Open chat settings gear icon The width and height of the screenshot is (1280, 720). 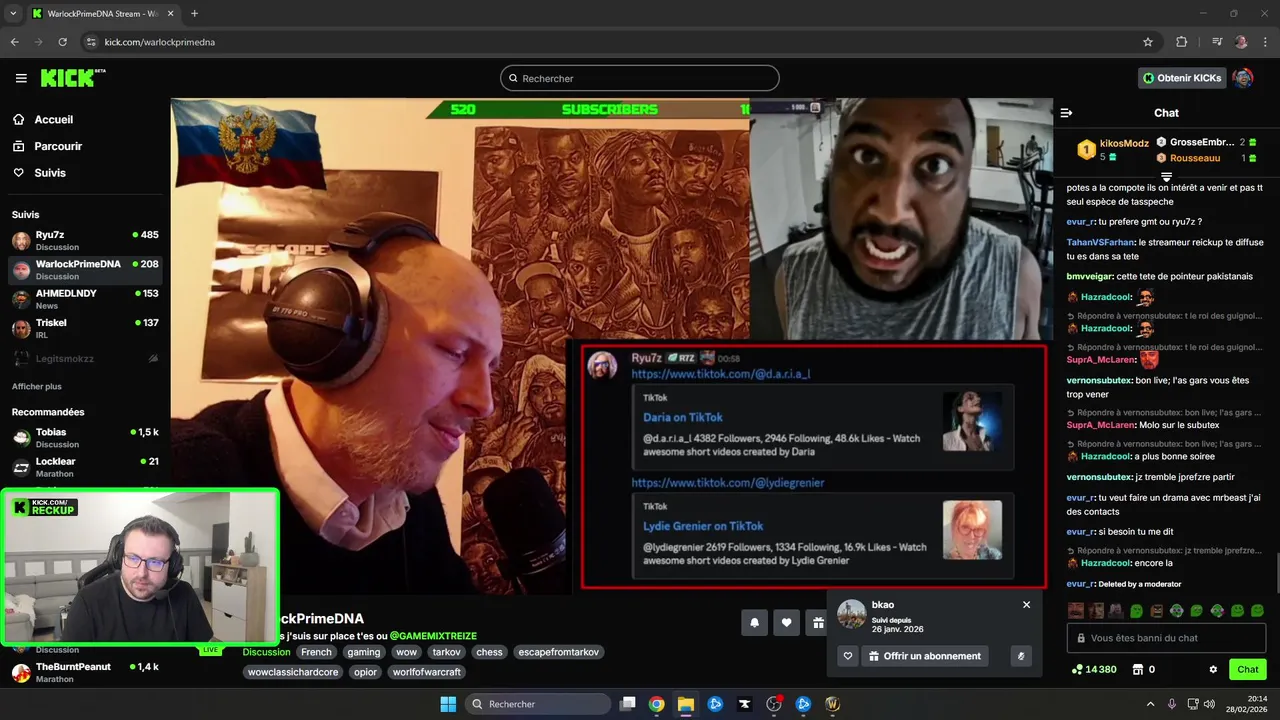1213,669
